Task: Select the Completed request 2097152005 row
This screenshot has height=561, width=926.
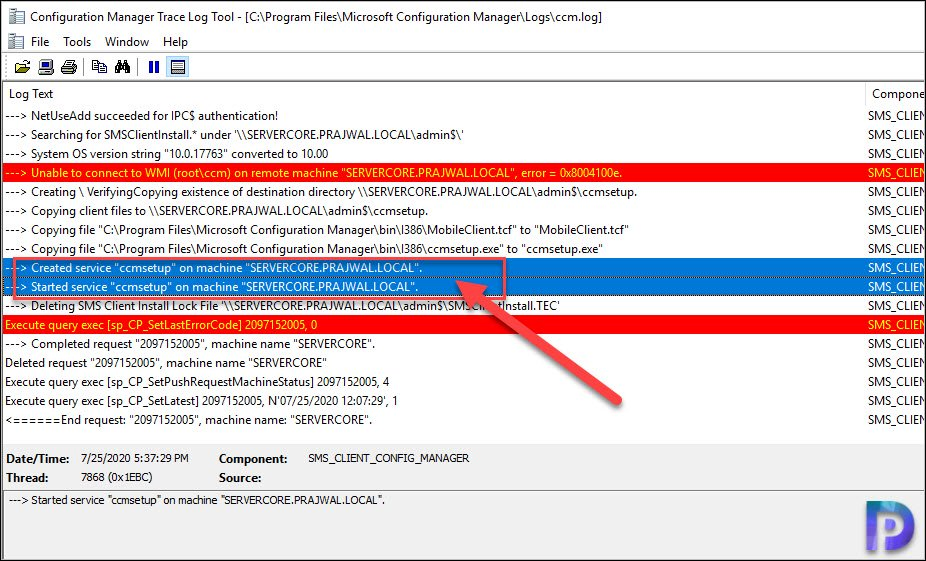Action: pos(463,344)
